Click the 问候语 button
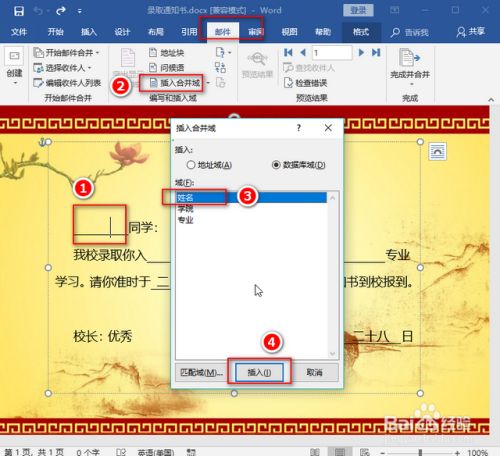500x456 pixels. point(166,68)
